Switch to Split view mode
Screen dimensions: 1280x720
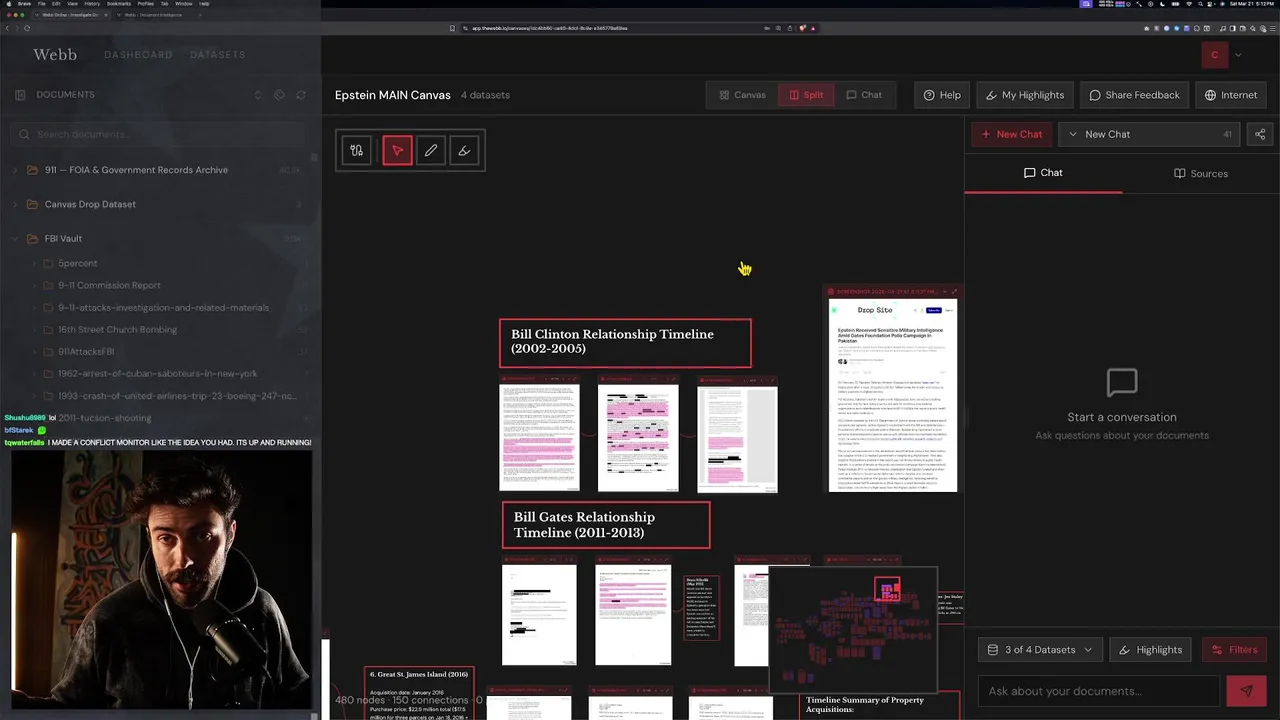tap(806, 95)
